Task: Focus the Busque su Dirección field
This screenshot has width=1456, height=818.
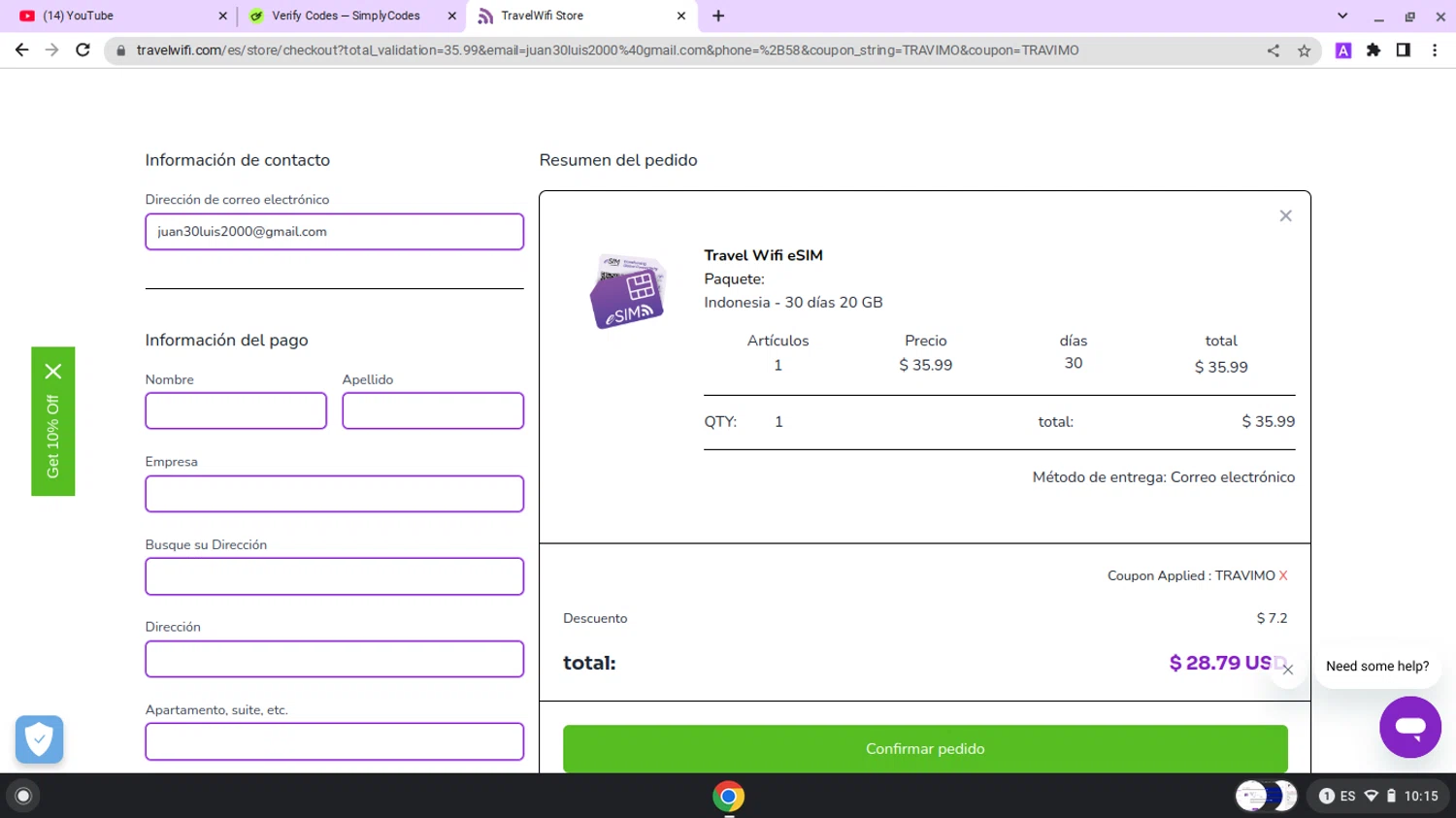Action: coord(334,576)
